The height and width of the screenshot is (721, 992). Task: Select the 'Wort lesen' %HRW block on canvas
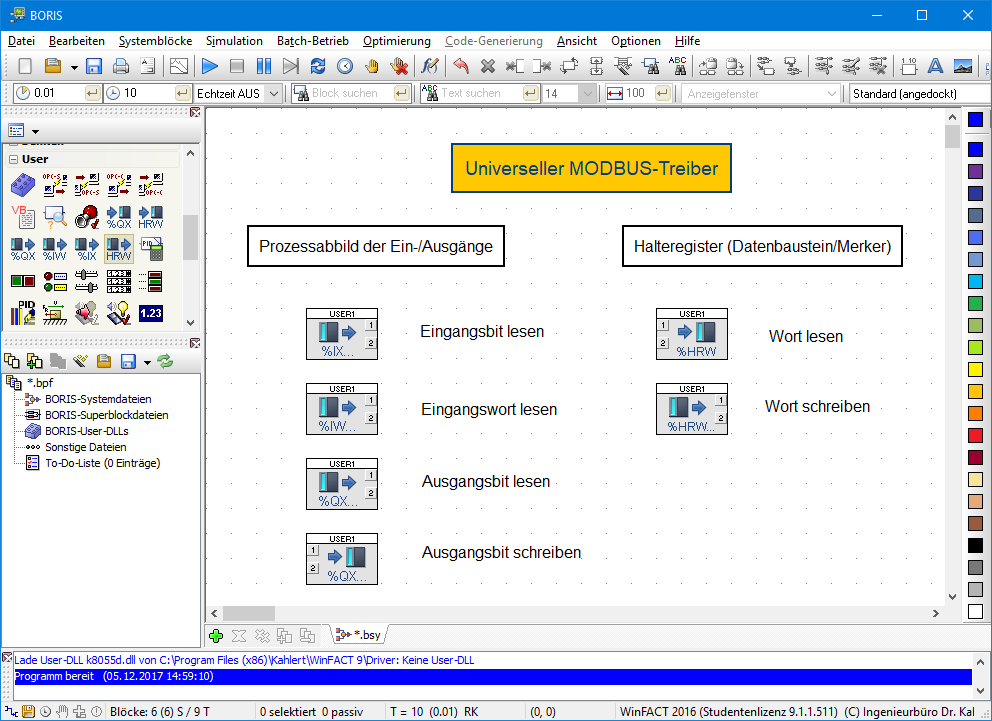(691, 334)
